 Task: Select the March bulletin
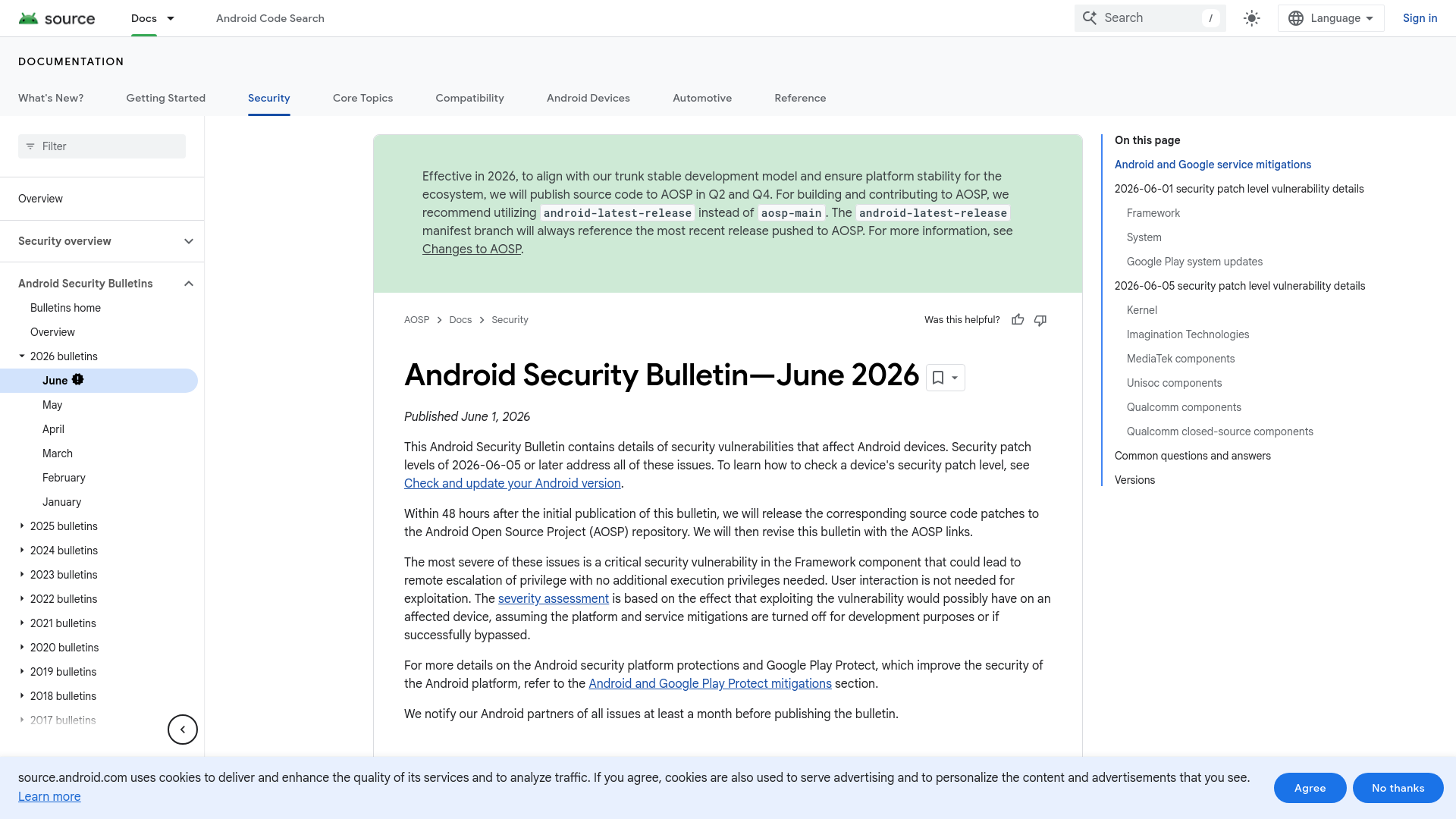coord(58,453)
